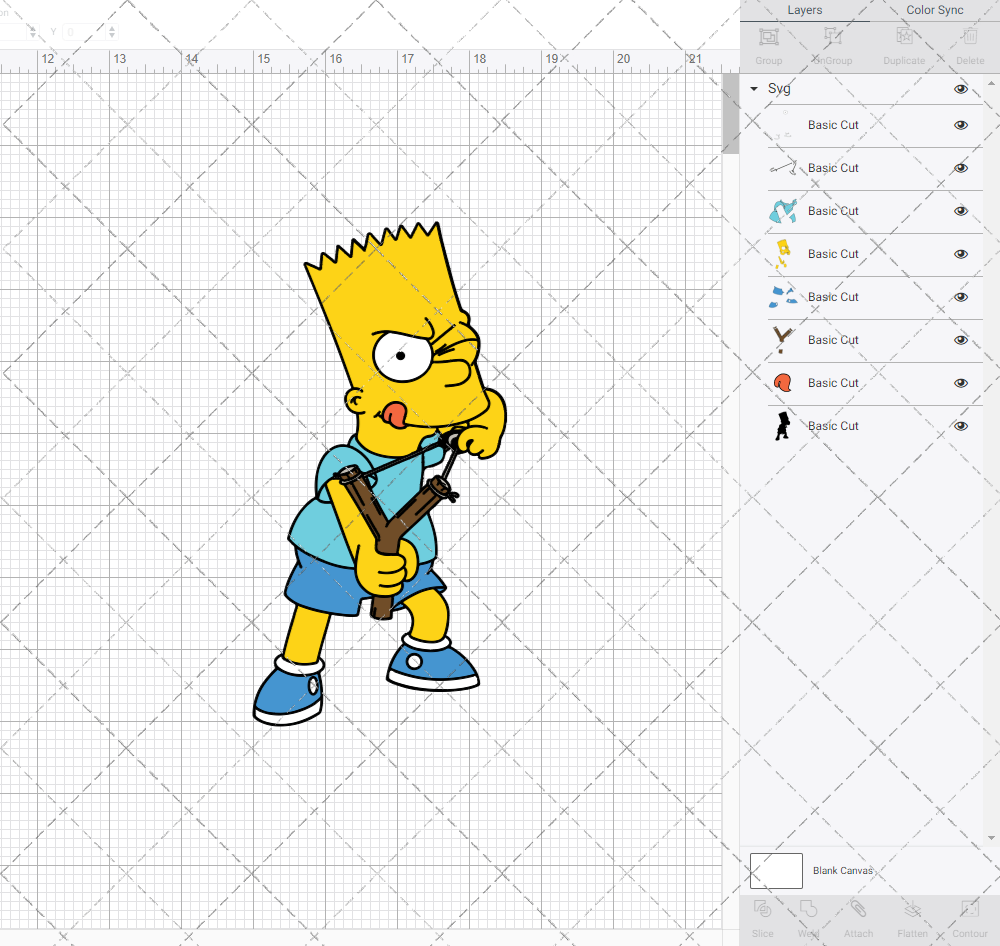Hide the entire Svg group with its eye icon
Image resolution: width=1000 pixels, height=946 pixels.
(x=961, y=89)
